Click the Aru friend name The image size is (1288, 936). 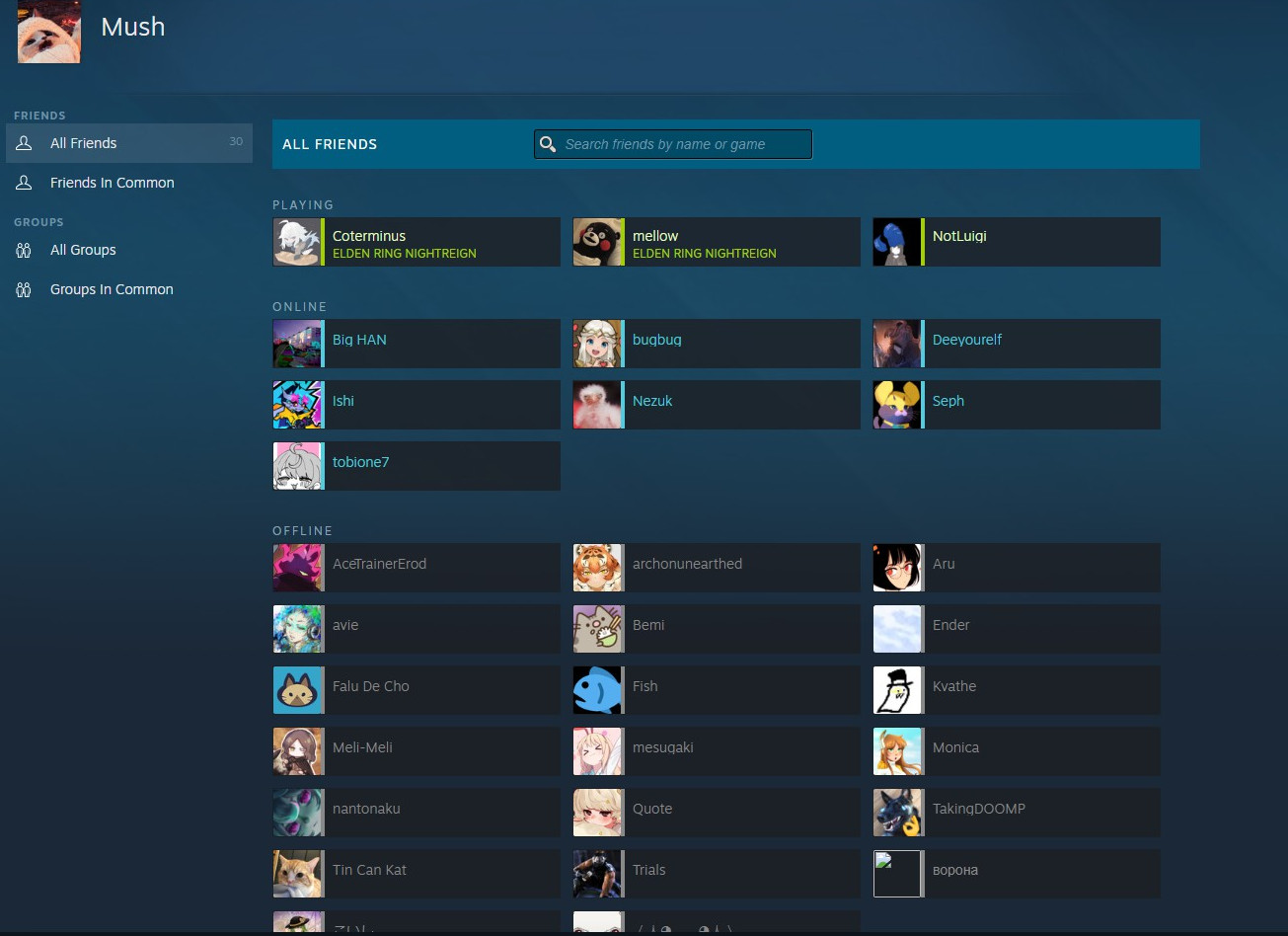click(944, 564)
